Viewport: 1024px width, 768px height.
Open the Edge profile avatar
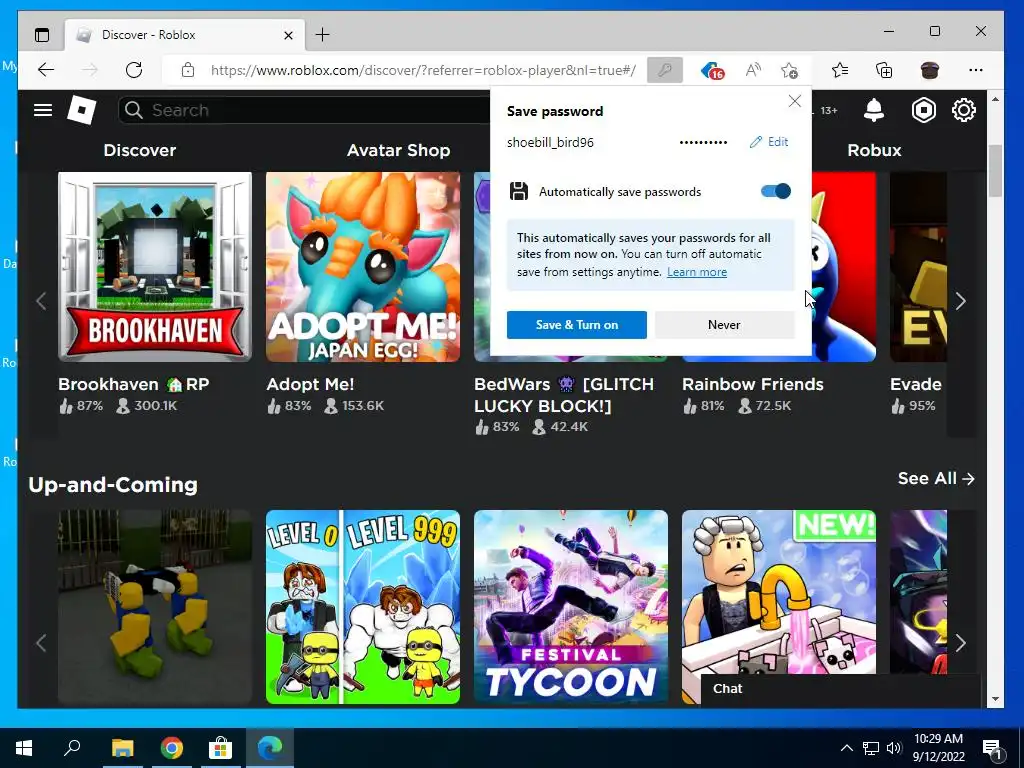929,70
